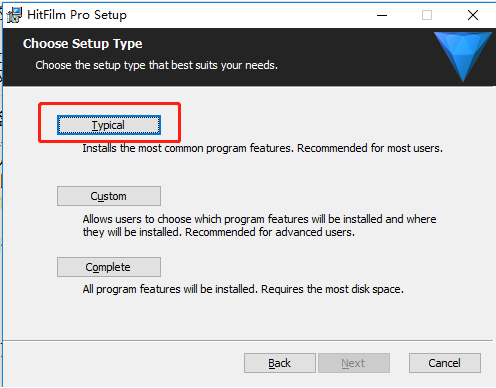Click the blue HitFilm diamond logo
496x388 pixels.
pyautogui.click(x=463, y=56)
